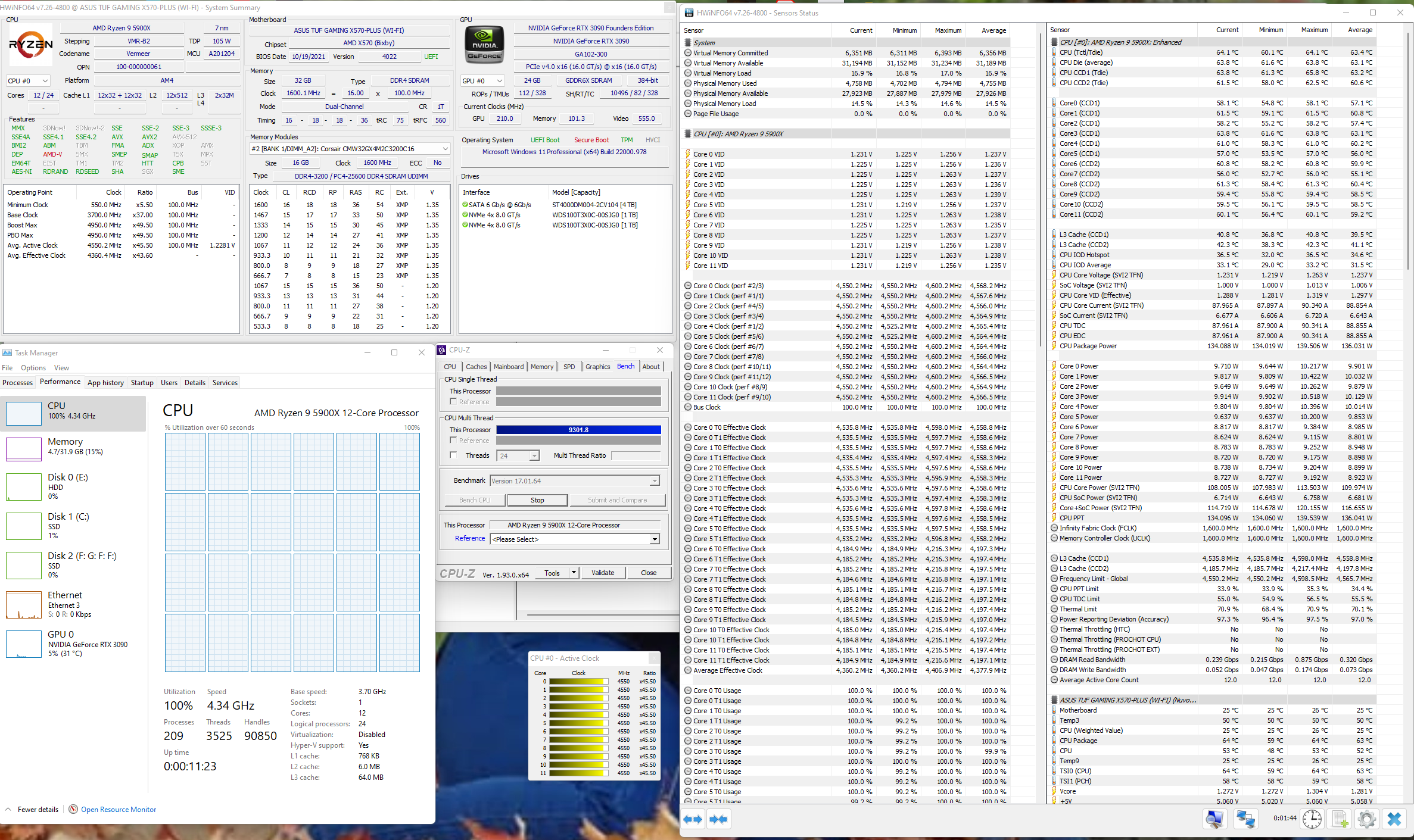Open the CPU-Z Caches tab

click(x=476, y=367)
